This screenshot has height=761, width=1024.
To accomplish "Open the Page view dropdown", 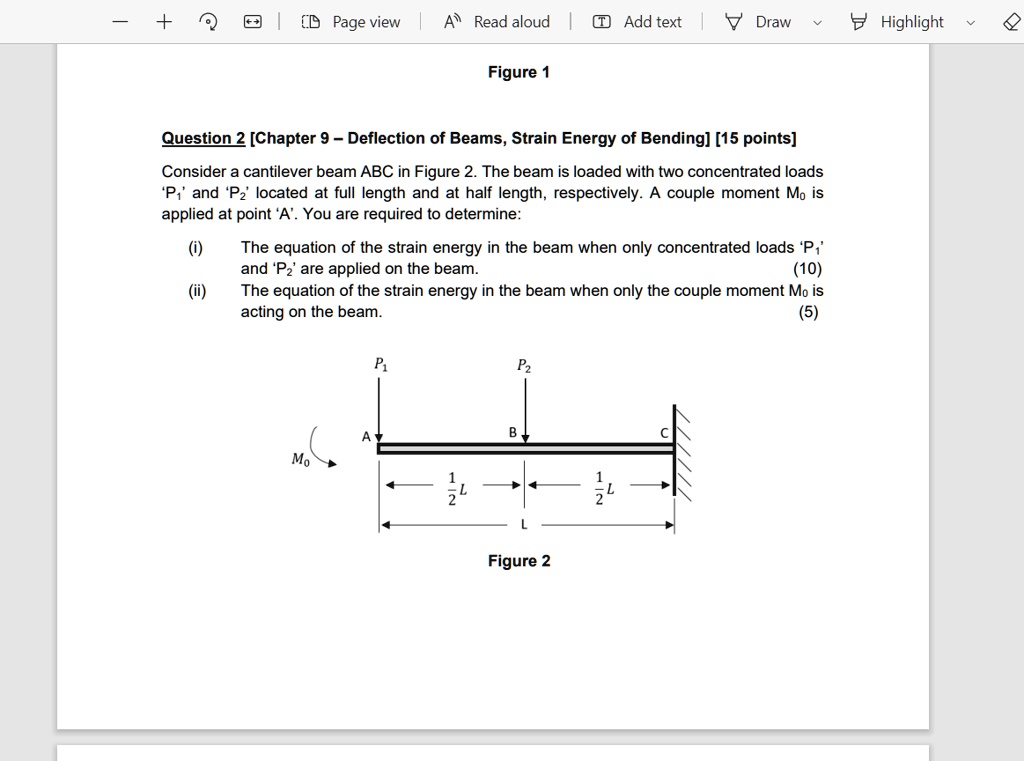I will (x=352, y=21).
